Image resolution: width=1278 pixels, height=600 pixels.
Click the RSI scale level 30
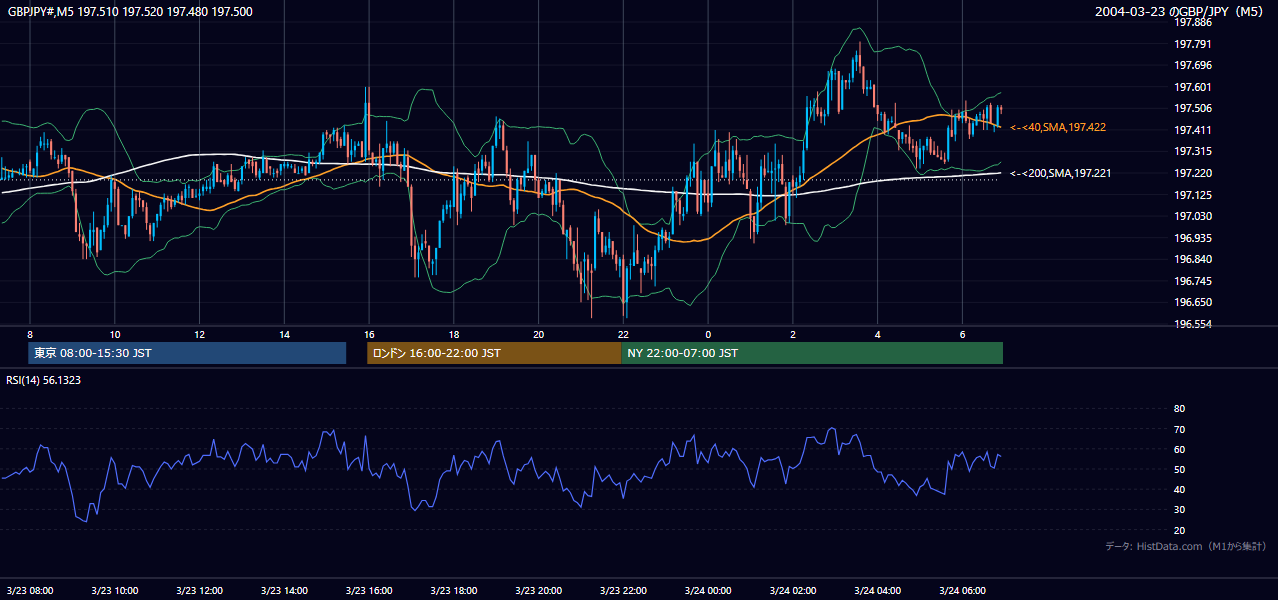[x=1179, y=510]
